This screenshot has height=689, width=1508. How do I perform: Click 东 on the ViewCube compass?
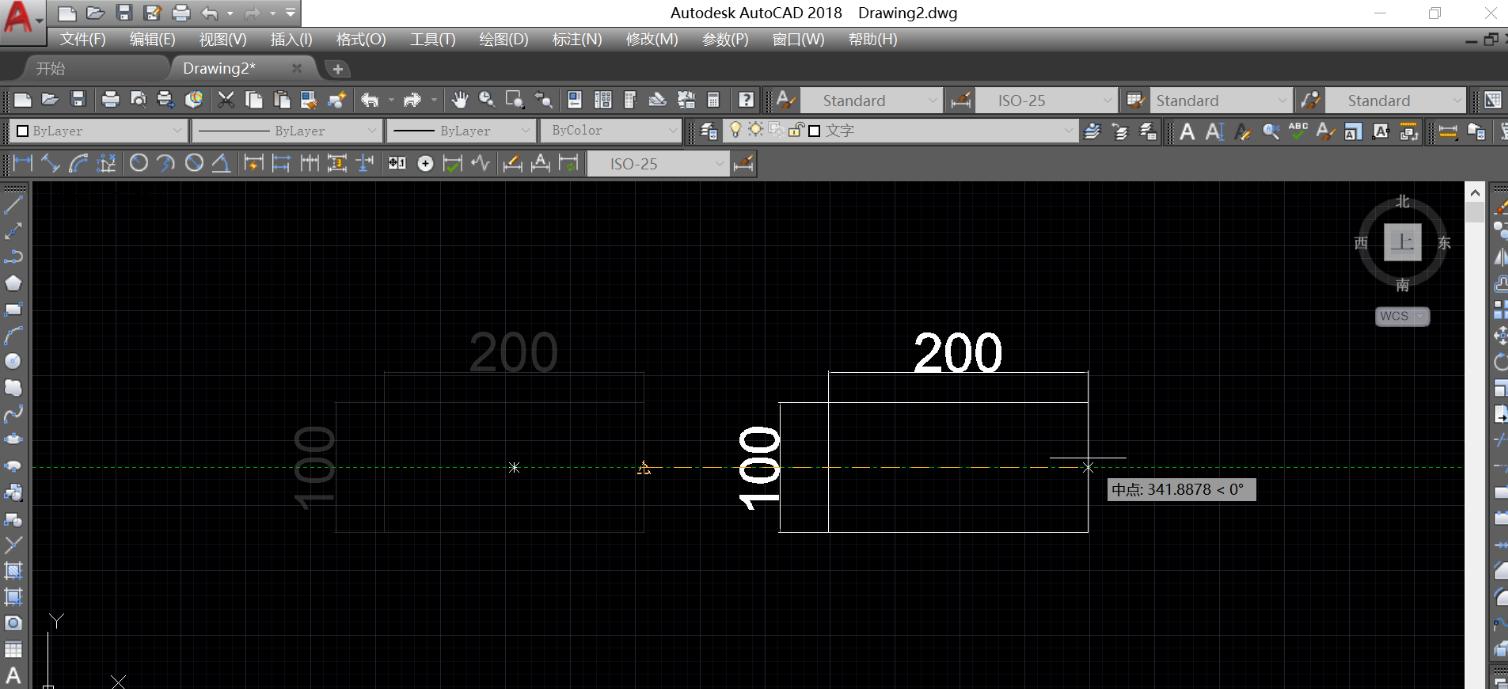pos(1444,243)
